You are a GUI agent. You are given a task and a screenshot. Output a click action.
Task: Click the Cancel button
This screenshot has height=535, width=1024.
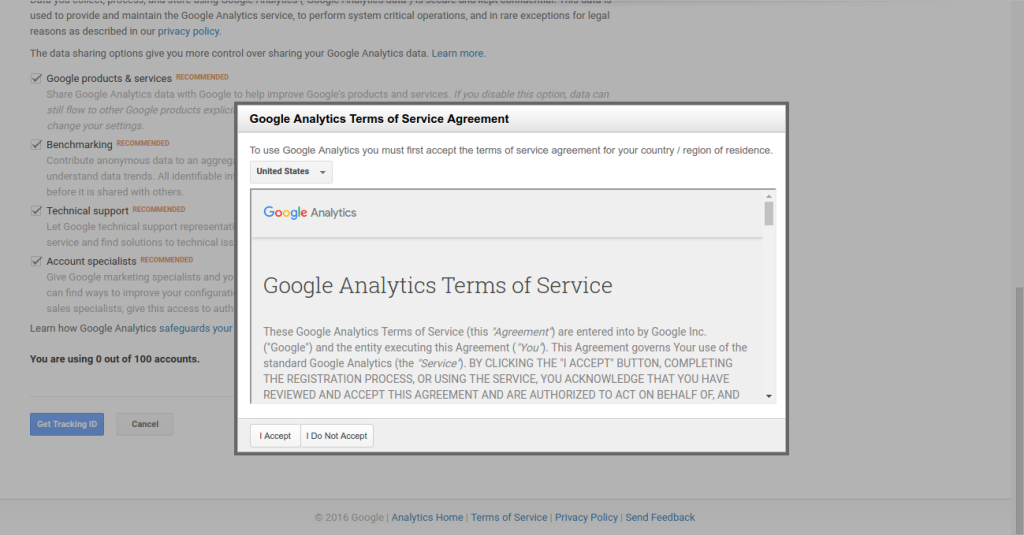click(x=145, y=424)
